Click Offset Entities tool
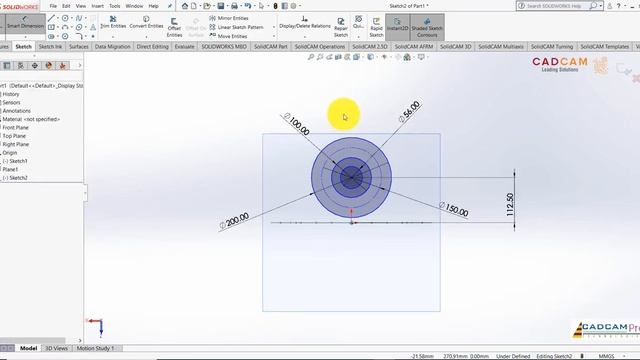Image resolution: width=640 pixels, height=360 pixels. 174,27
